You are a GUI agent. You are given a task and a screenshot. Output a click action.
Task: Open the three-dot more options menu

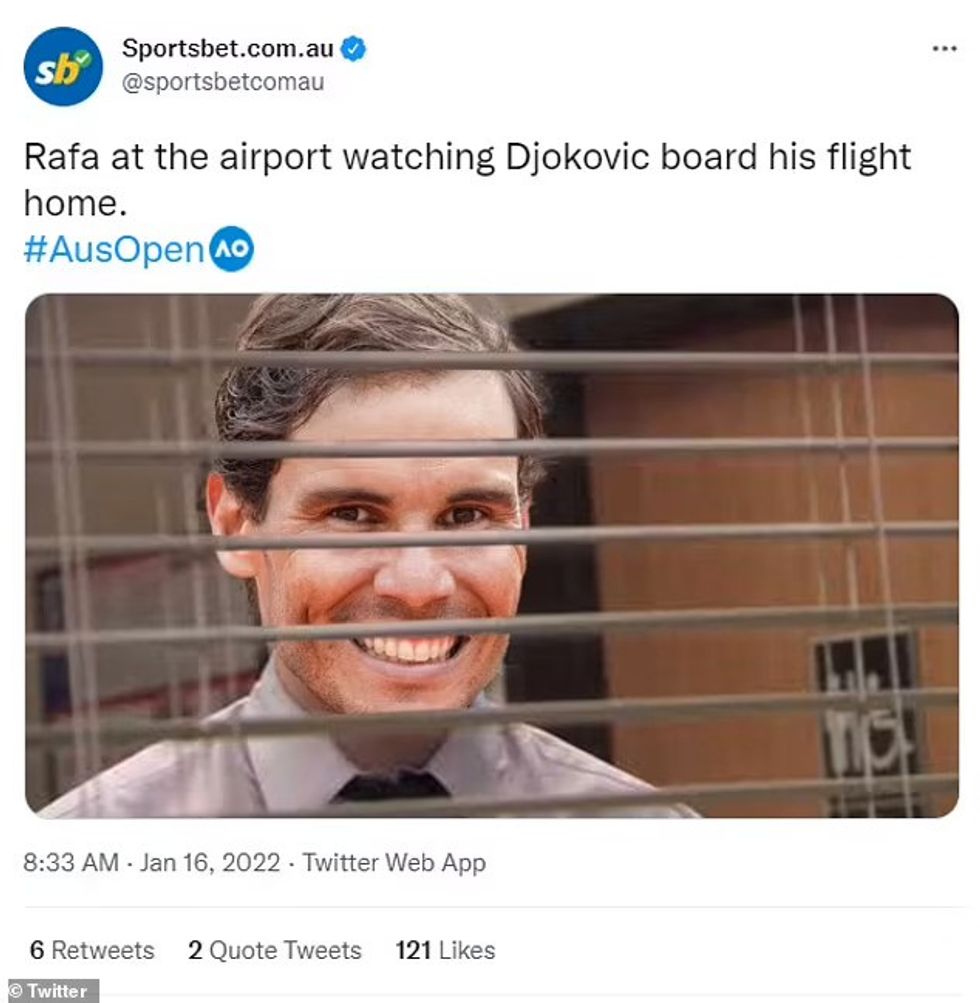[944, 49]
